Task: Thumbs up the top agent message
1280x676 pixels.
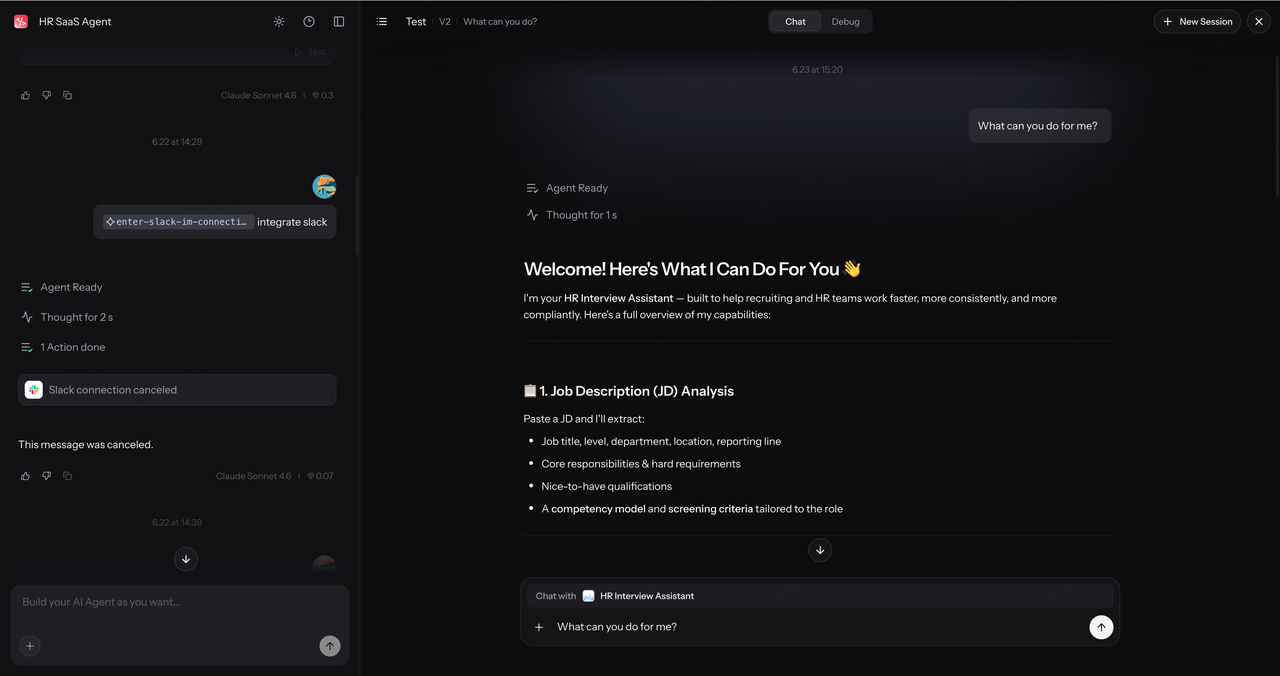Action: coord(26,95)
